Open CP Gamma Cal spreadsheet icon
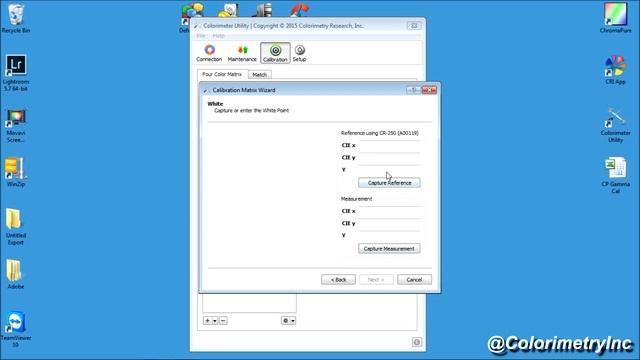The image size is (640, 360). (616, 176)
